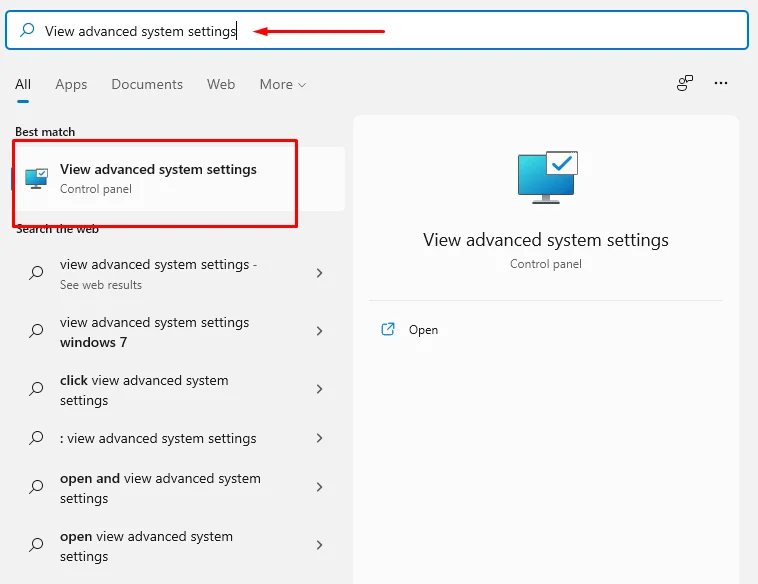
Task: Switch to the Apps tab
Action: click(71, 85)
